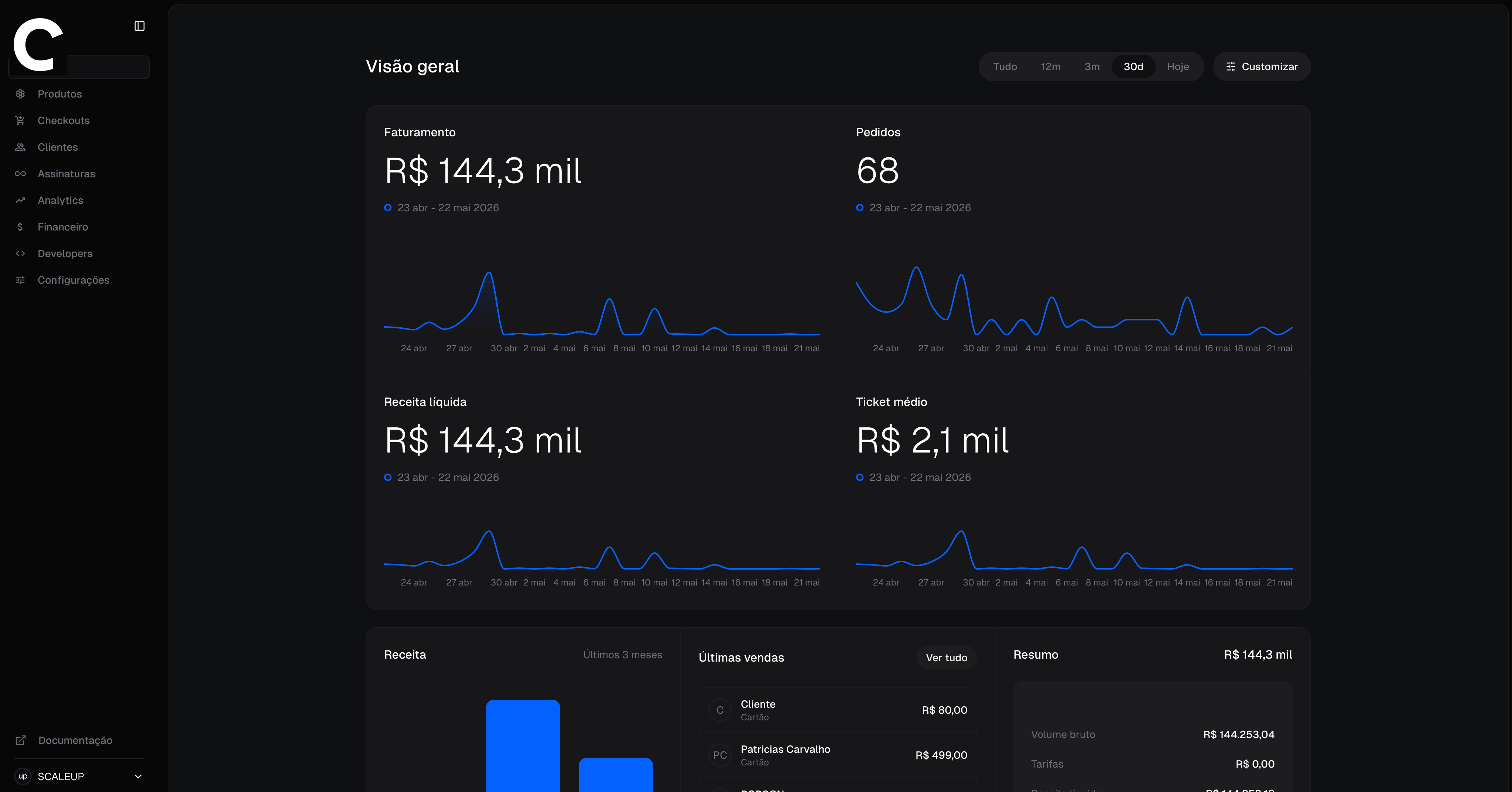Viewport: 1512px width, 792px height.
Task: Open the Financeiro section
Action: click(x=63, y=226)
